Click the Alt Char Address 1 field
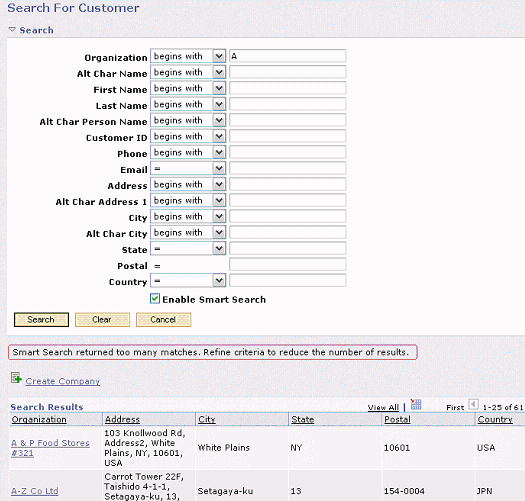This screenshot has height=501, width=525. [288, 200]
